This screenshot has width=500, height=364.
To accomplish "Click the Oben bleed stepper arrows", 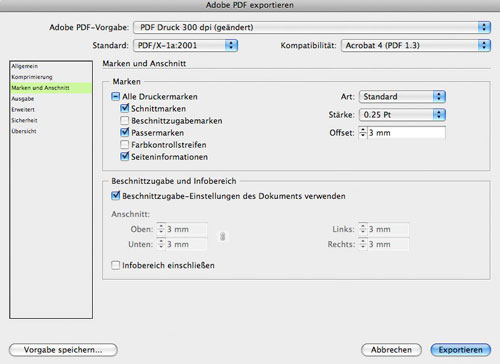I will point(161,229).
